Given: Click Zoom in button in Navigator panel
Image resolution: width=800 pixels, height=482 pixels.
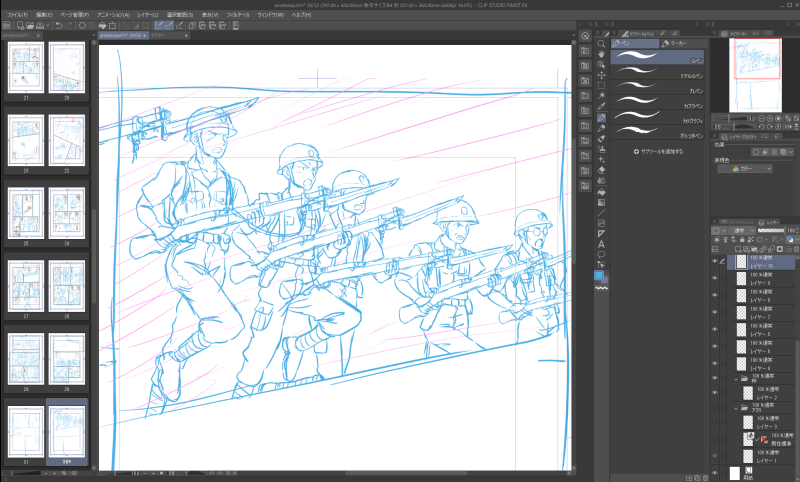Looking at the screenshot, I should tap(770, 118).
